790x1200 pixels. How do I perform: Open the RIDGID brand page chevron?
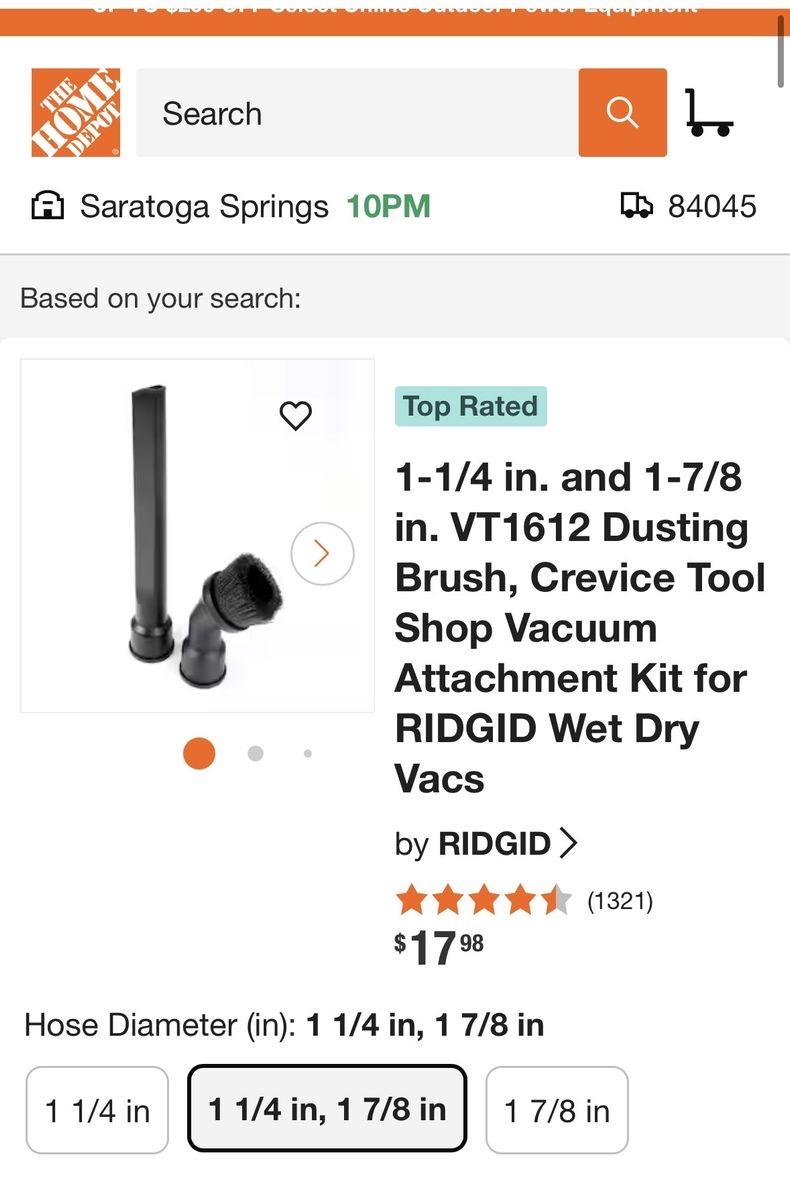[x=568, y=844]
